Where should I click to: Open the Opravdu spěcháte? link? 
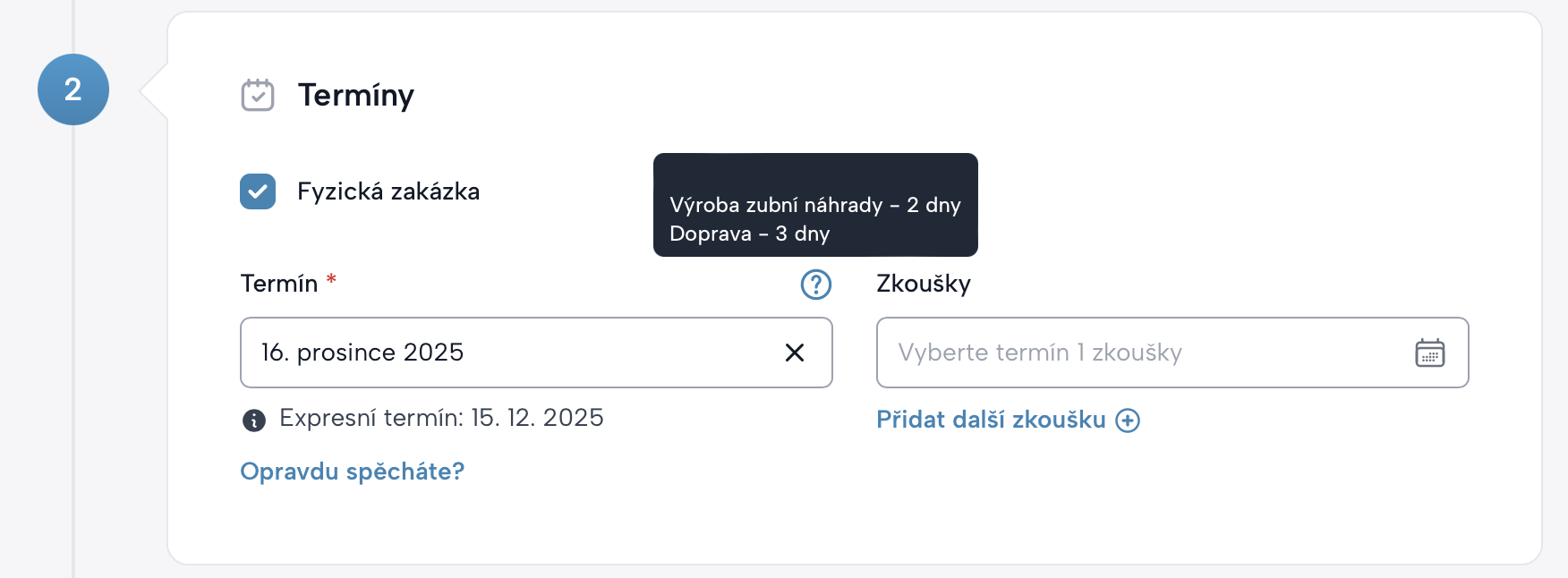(353, 472)
